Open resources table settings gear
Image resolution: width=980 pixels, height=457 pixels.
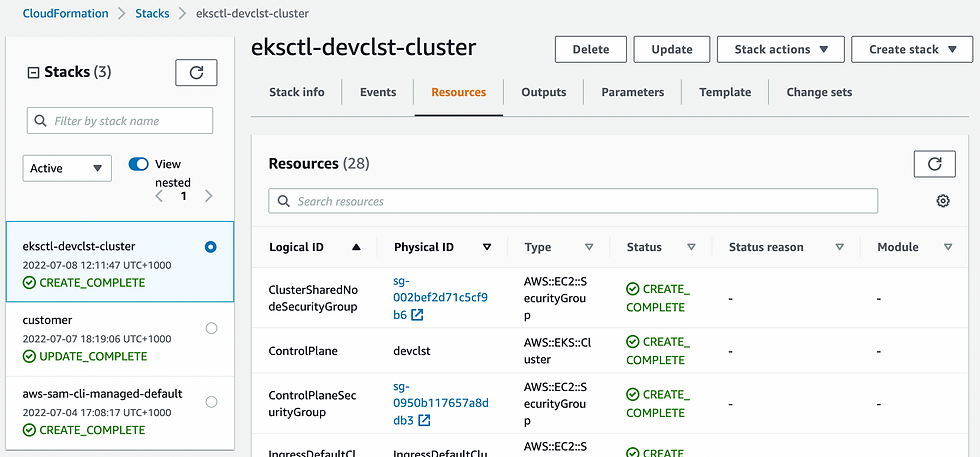pyautogui.click(x=942, y=201)
